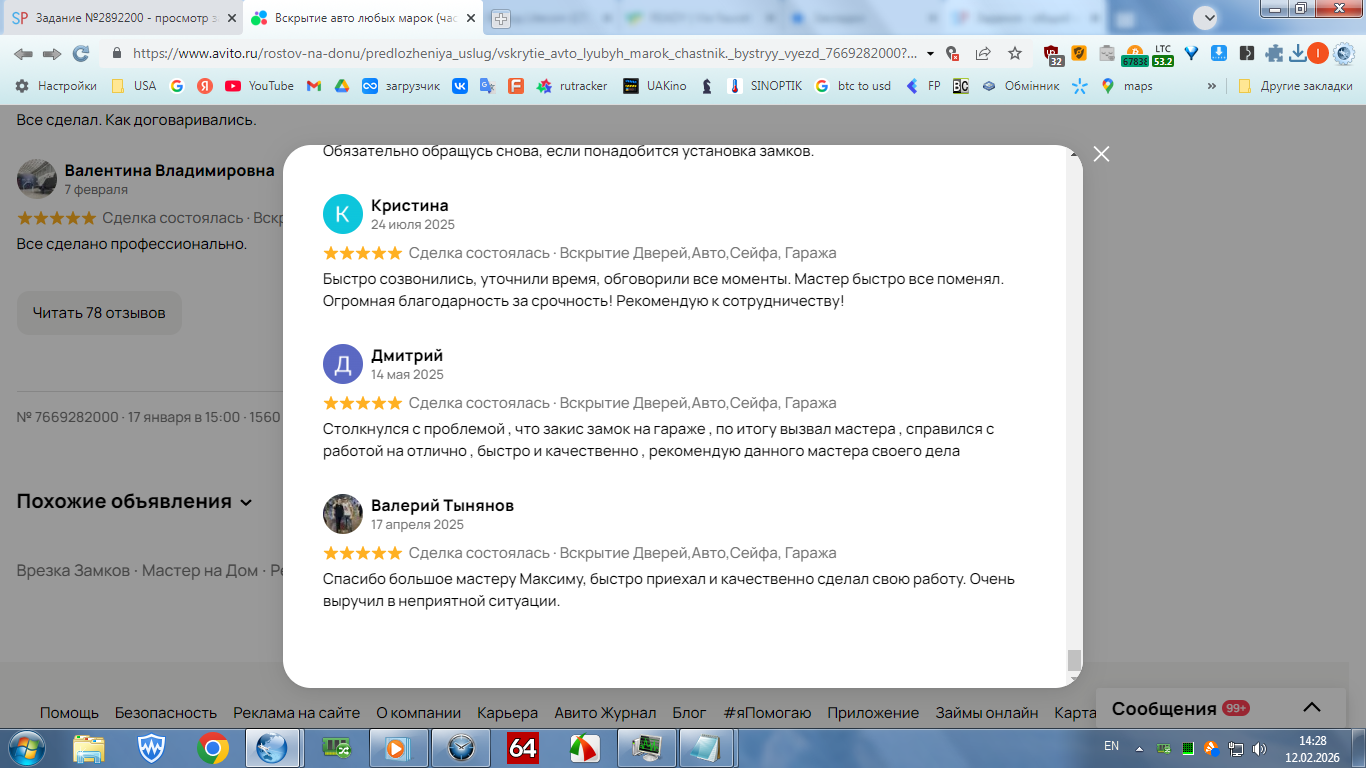The image size is (1366, 768).
Task: Open Валерий Тынянов's profile photo
Action: [343, 514]
